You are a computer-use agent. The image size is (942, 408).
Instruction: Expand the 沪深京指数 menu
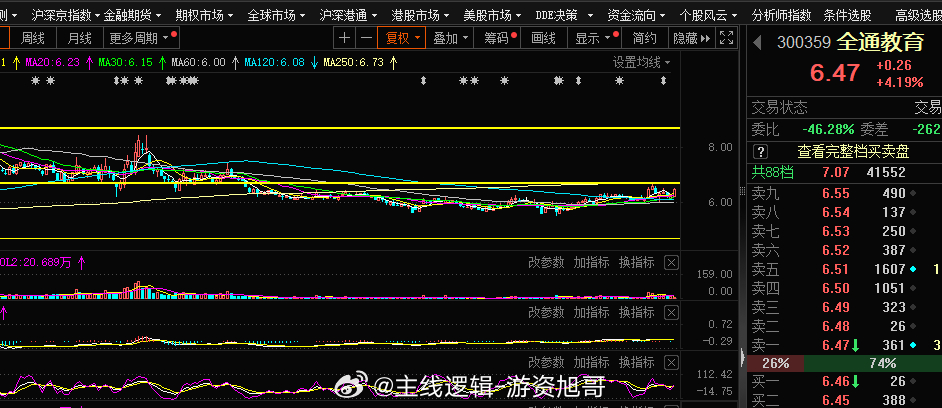click(x=65, y=14)
